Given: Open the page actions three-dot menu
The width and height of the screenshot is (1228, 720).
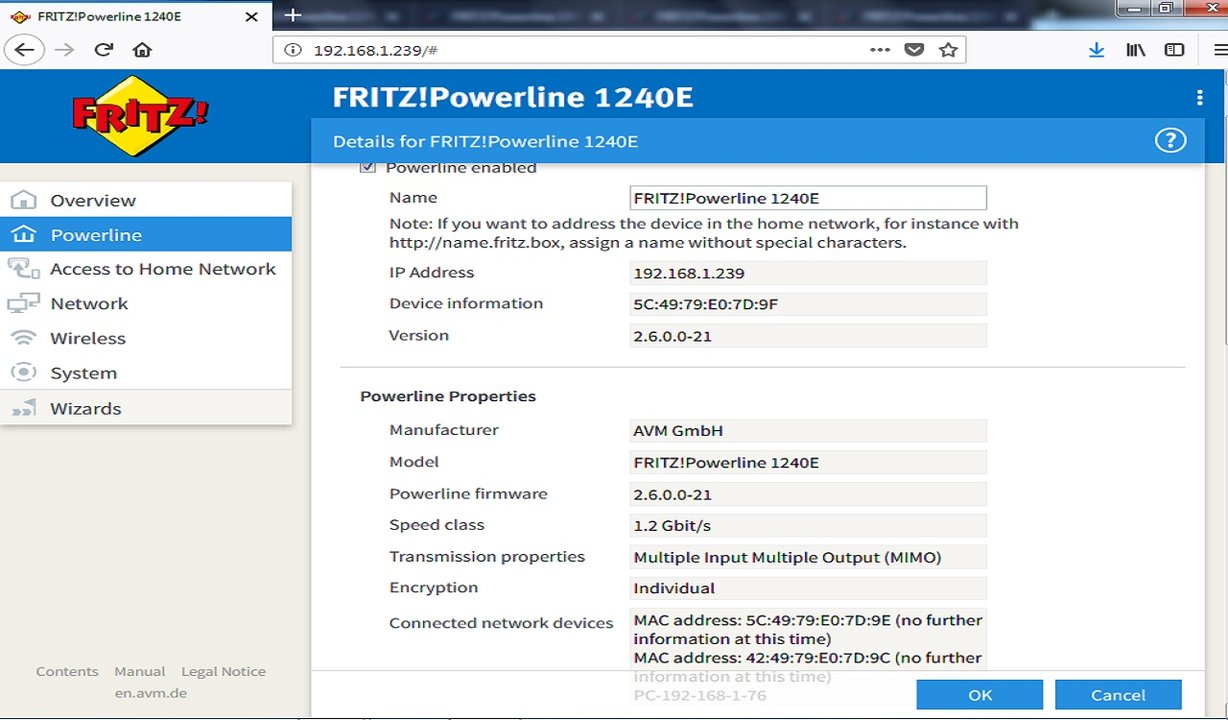Looking at the screenshot, I should click(x=880, y=50).
